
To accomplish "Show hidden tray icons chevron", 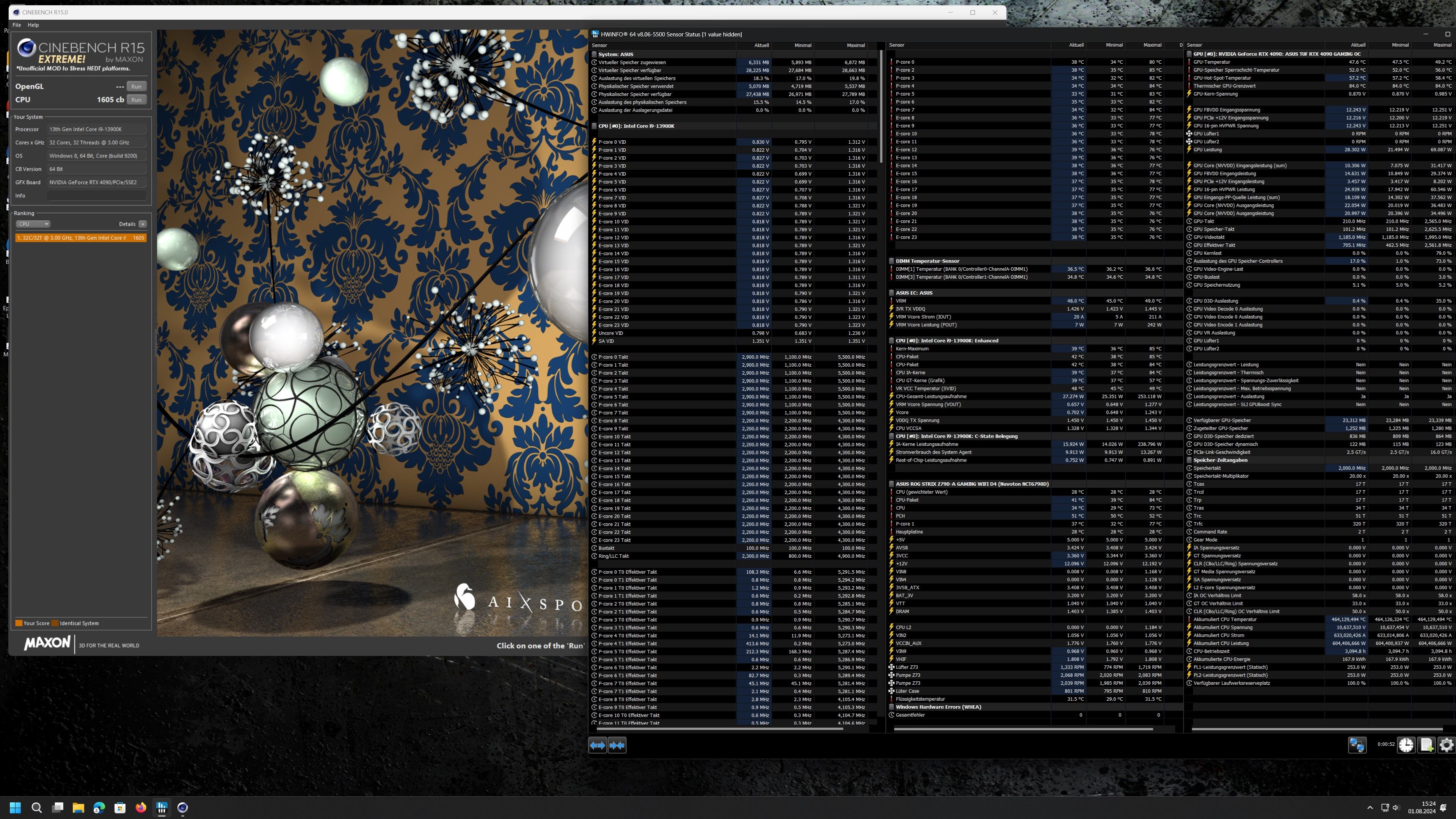I will pyautogui.click(x=1370, y=808).
